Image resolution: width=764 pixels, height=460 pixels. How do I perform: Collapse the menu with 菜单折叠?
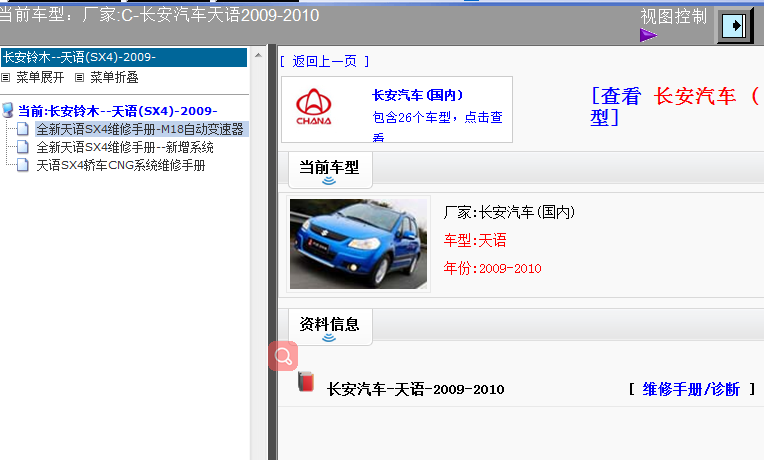[x=114, y=77]
